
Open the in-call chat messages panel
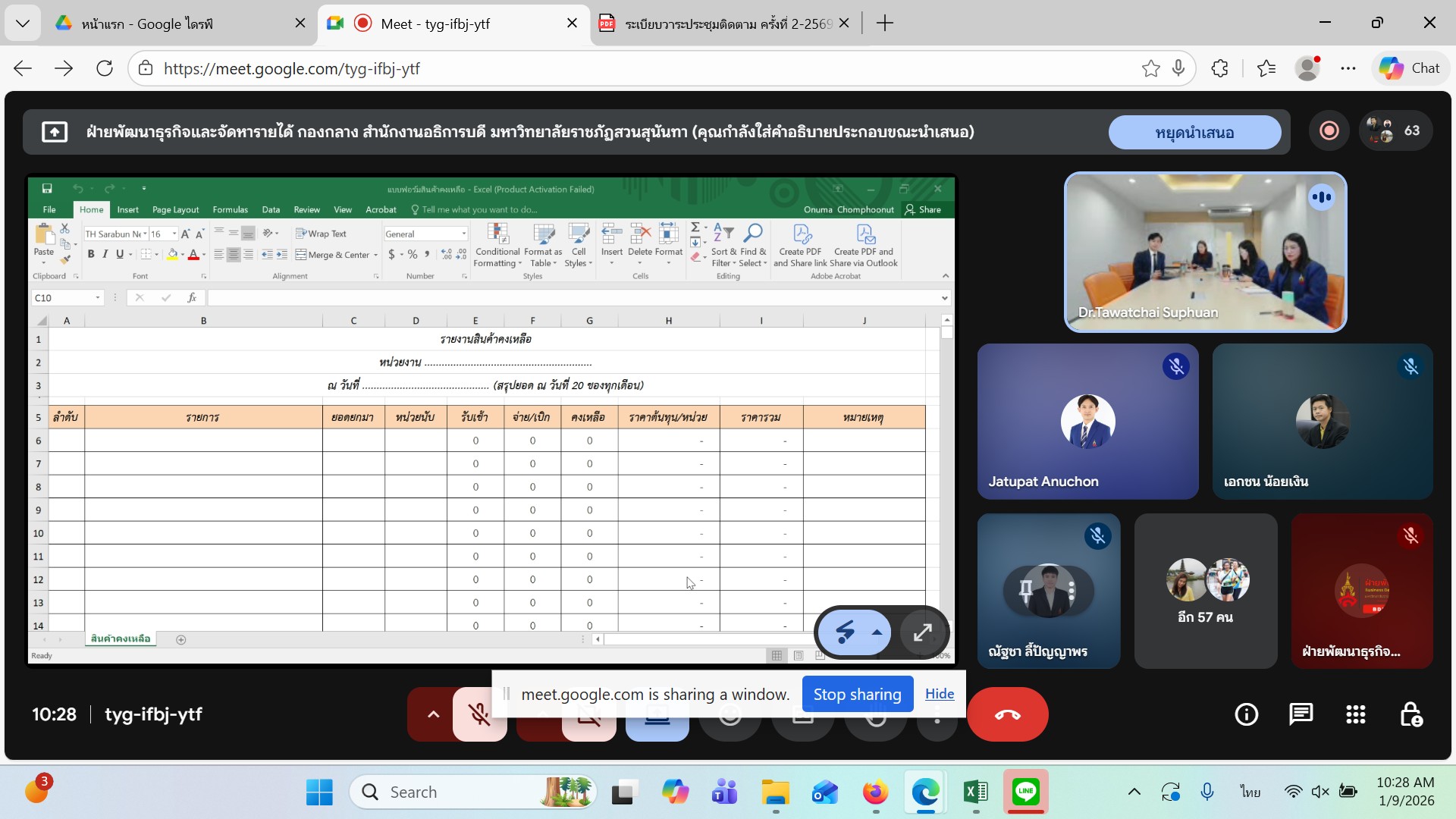[1301, 714]
